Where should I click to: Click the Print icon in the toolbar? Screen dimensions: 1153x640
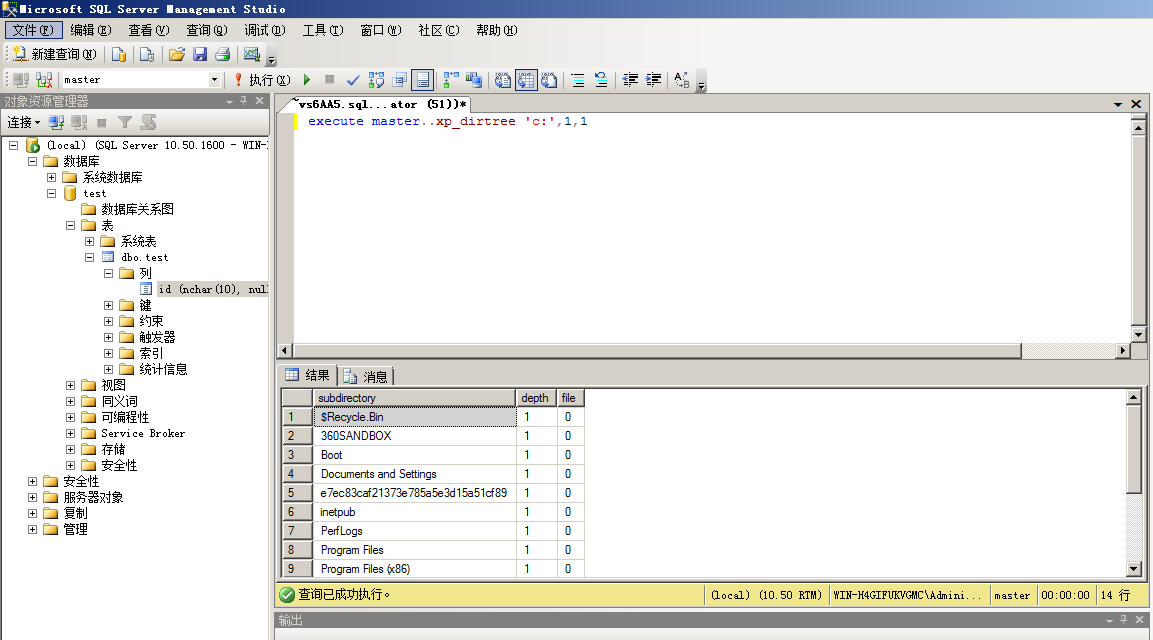coord(223,54)
